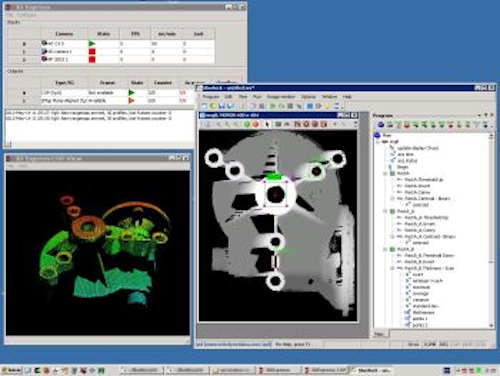Click the green circle icon in the image window toolbar
The height and width of the screenshot is (376, 500).
247,124
